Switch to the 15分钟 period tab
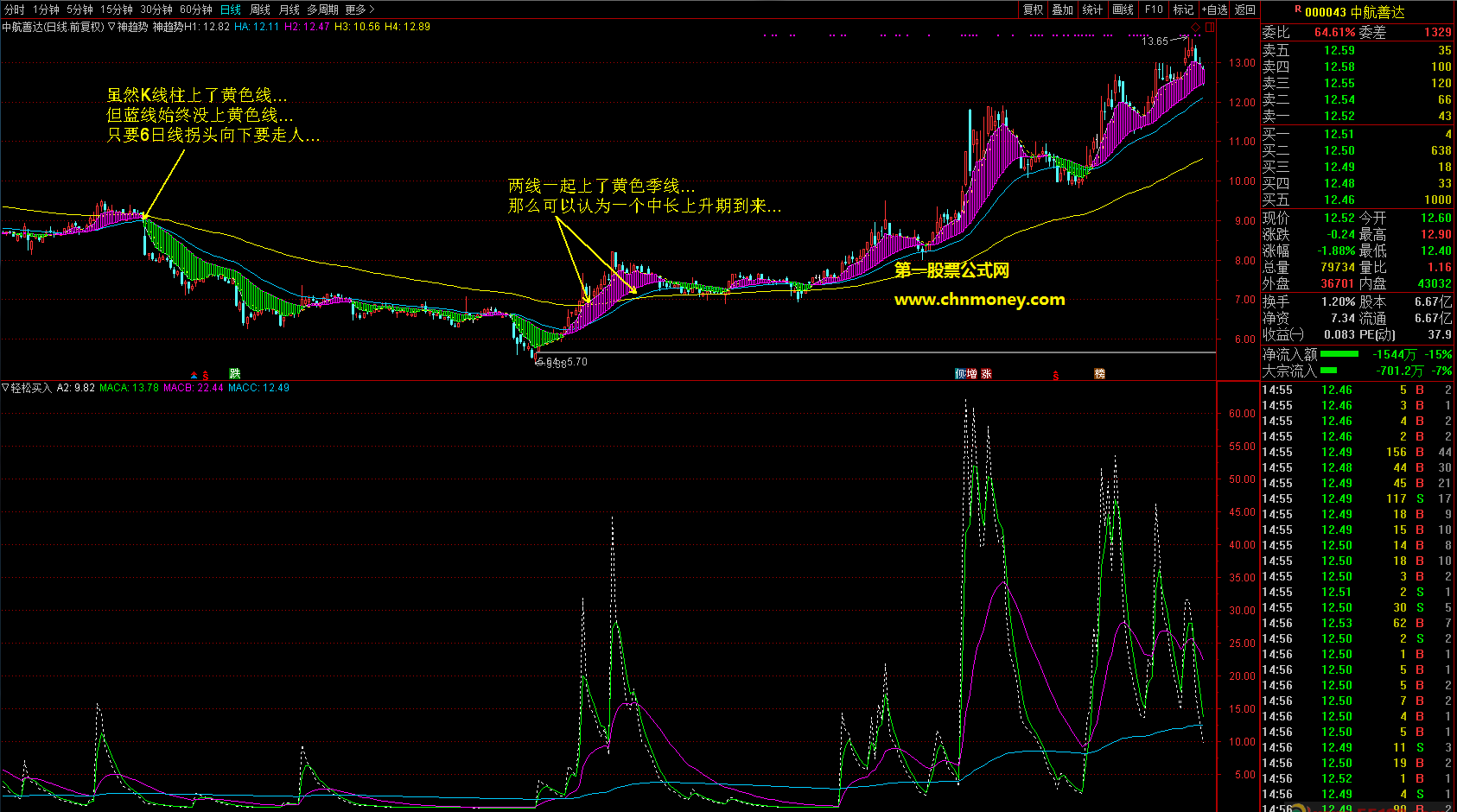This screenshot has width=1457, height=812. coord(117,10)
